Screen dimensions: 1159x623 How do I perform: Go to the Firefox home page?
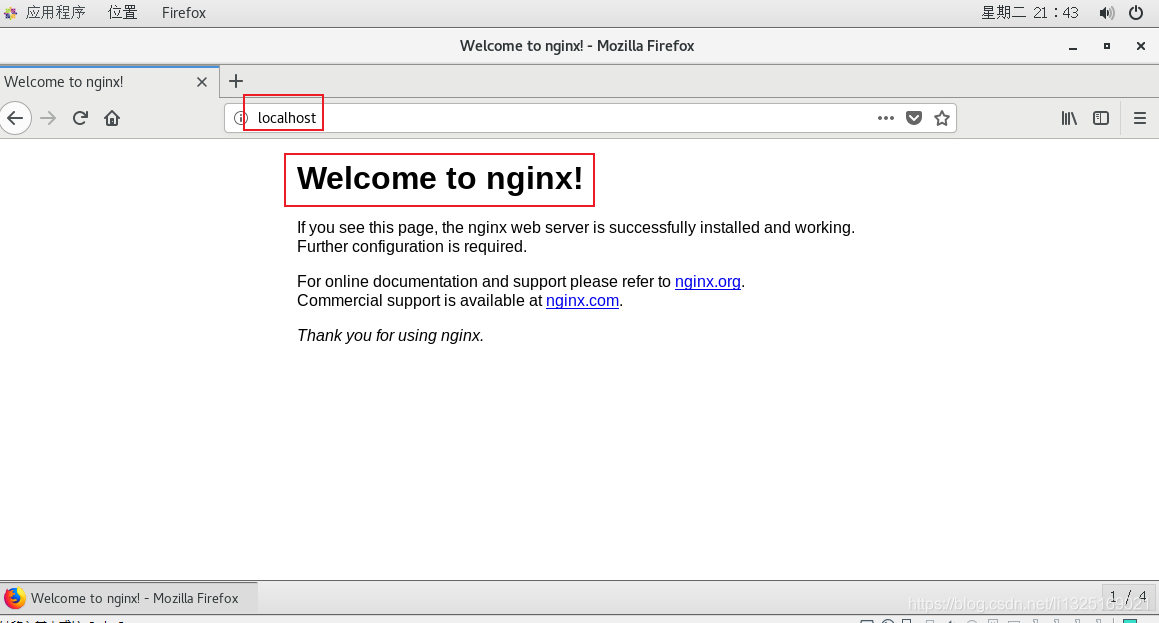coord(112,118)
